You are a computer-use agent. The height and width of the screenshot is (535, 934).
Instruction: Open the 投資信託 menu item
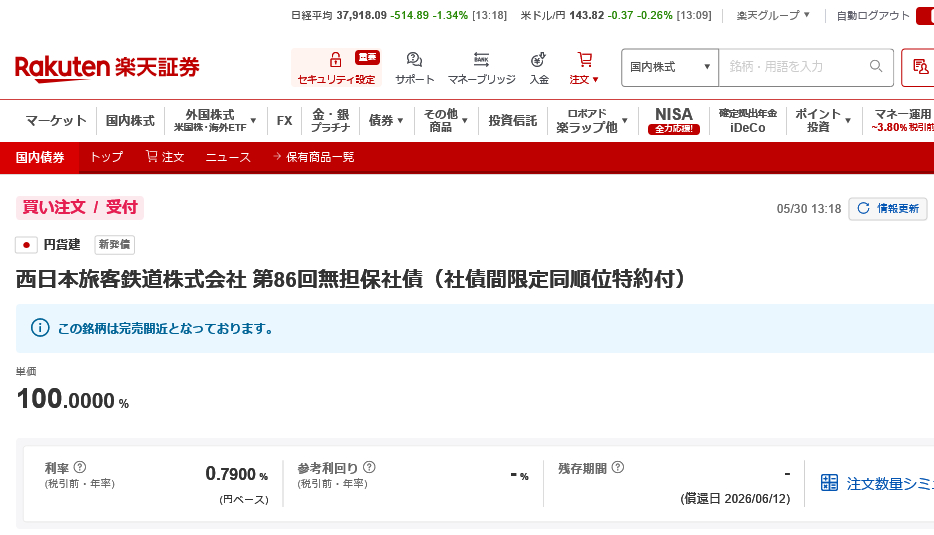pos(512,121)
